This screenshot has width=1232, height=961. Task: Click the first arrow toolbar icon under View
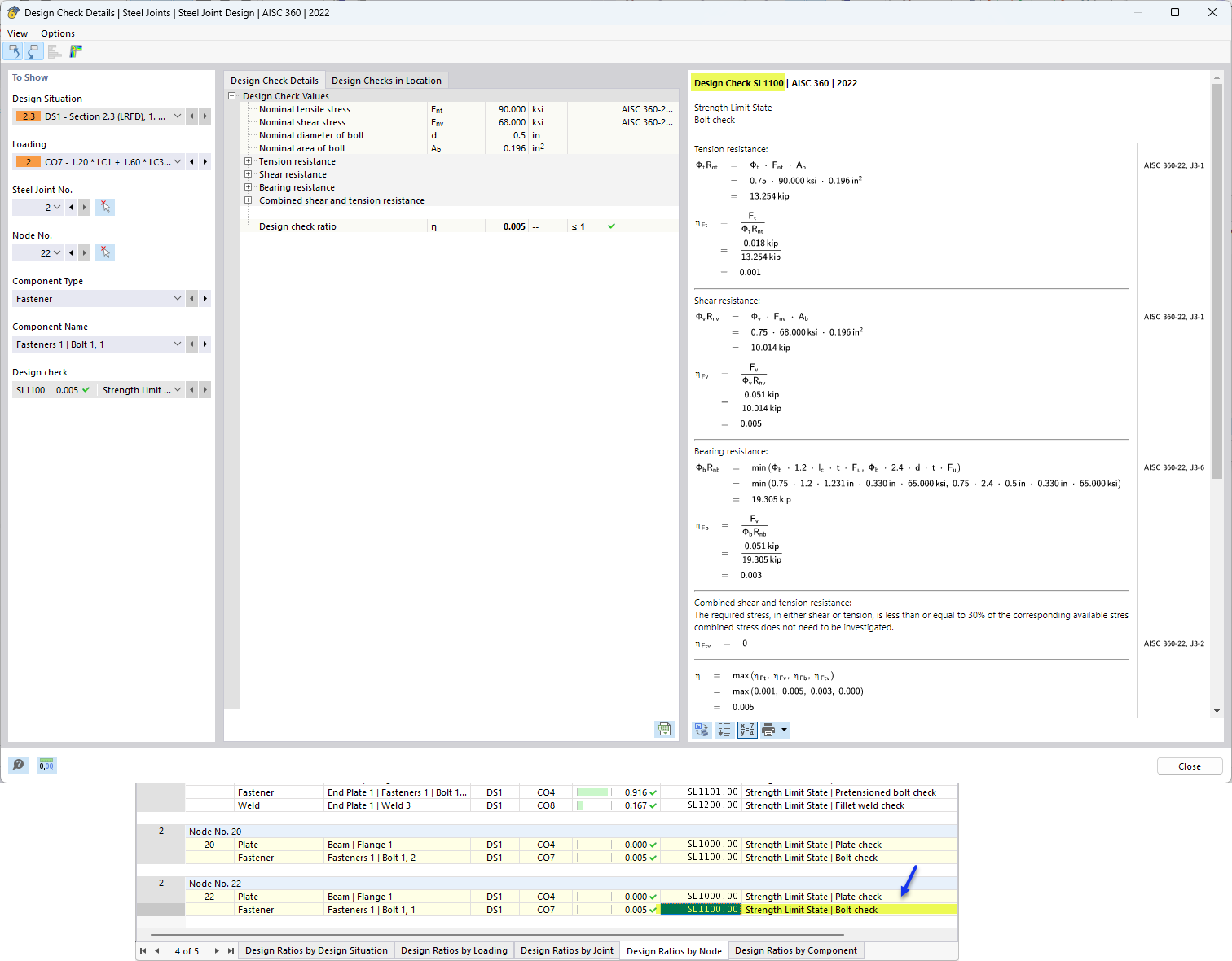tap(13, 51)
